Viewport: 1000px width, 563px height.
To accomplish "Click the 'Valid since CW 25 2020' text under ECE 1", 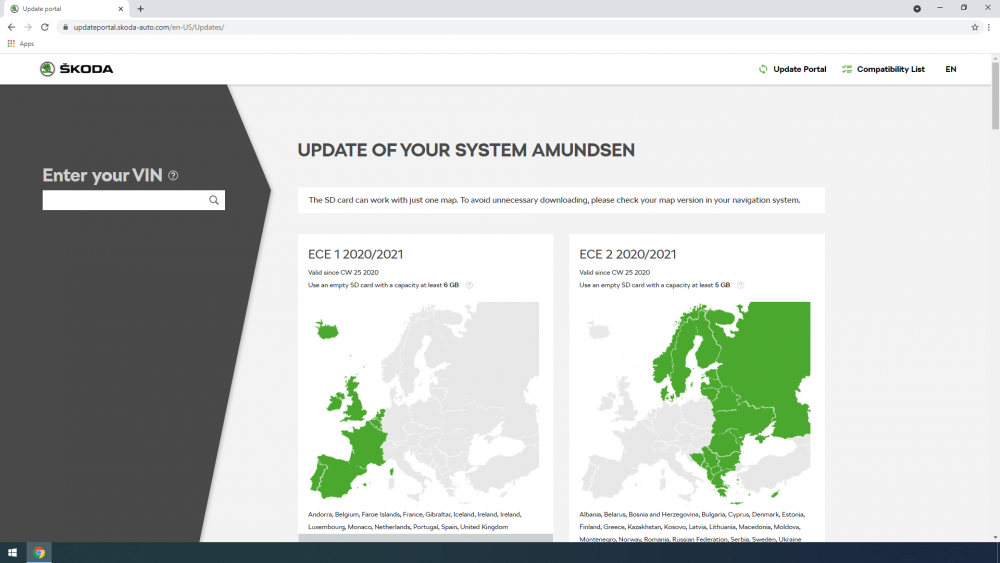I will [343, 272].
